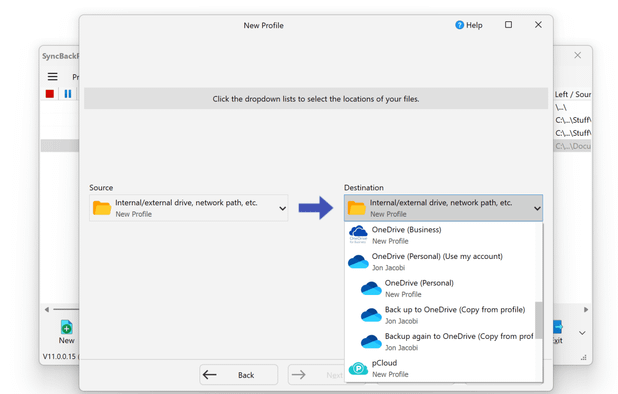The height and width of the screenshot is (394, 618).
Task: Click the Destination folder icon
Action: coord(356,208)
